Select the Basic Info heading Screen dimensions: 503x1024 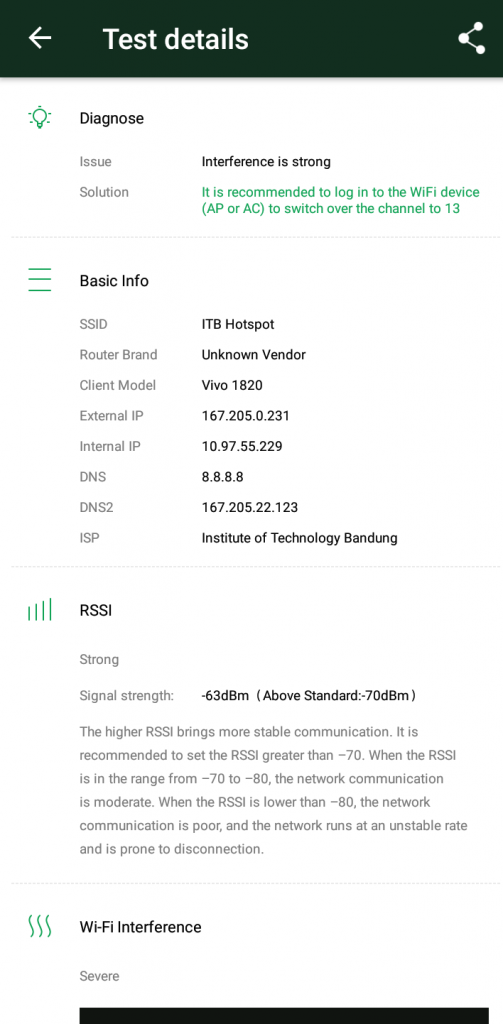114,281
